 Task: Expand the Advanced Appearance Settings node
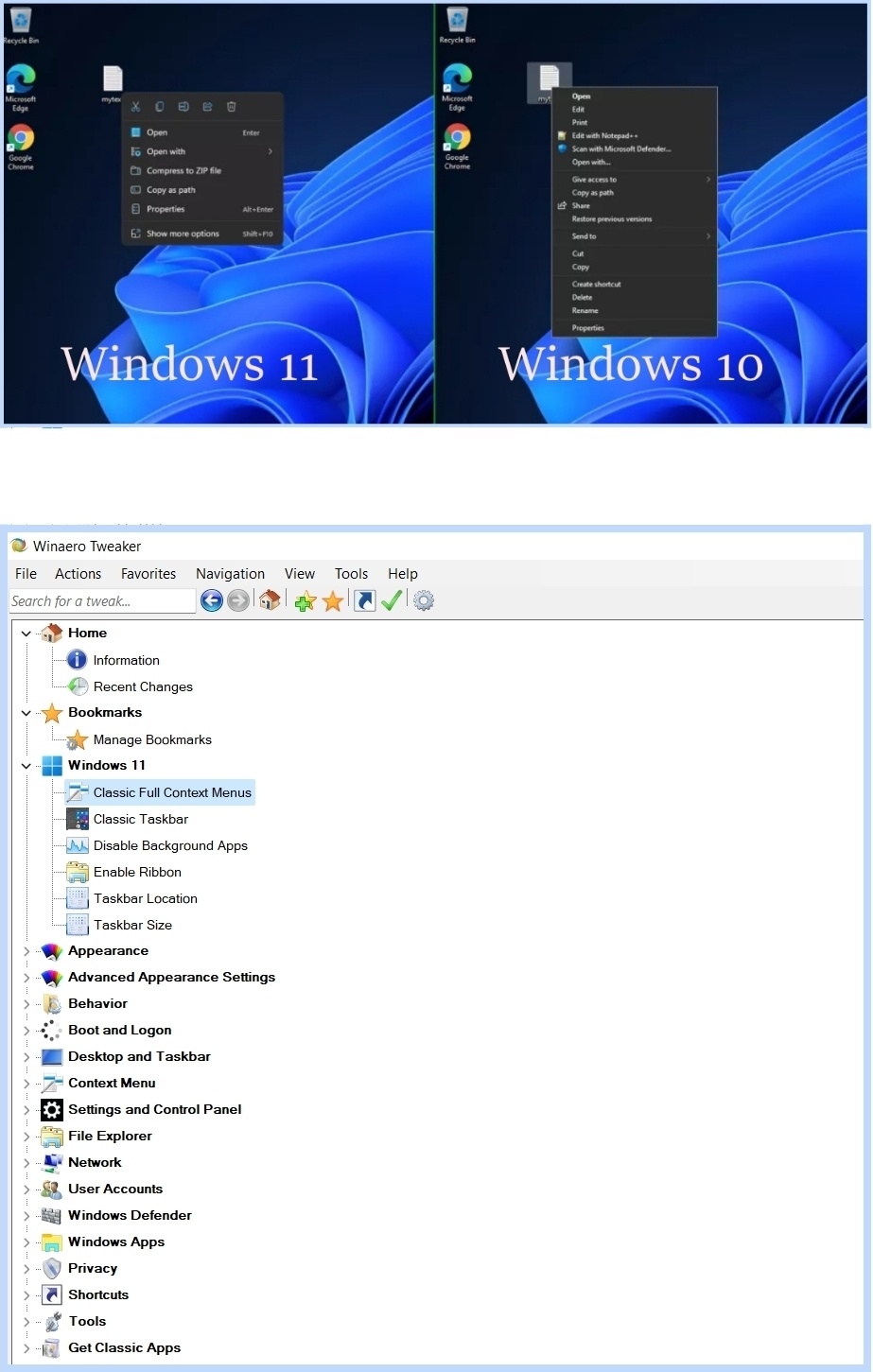[x=26, y=978]
